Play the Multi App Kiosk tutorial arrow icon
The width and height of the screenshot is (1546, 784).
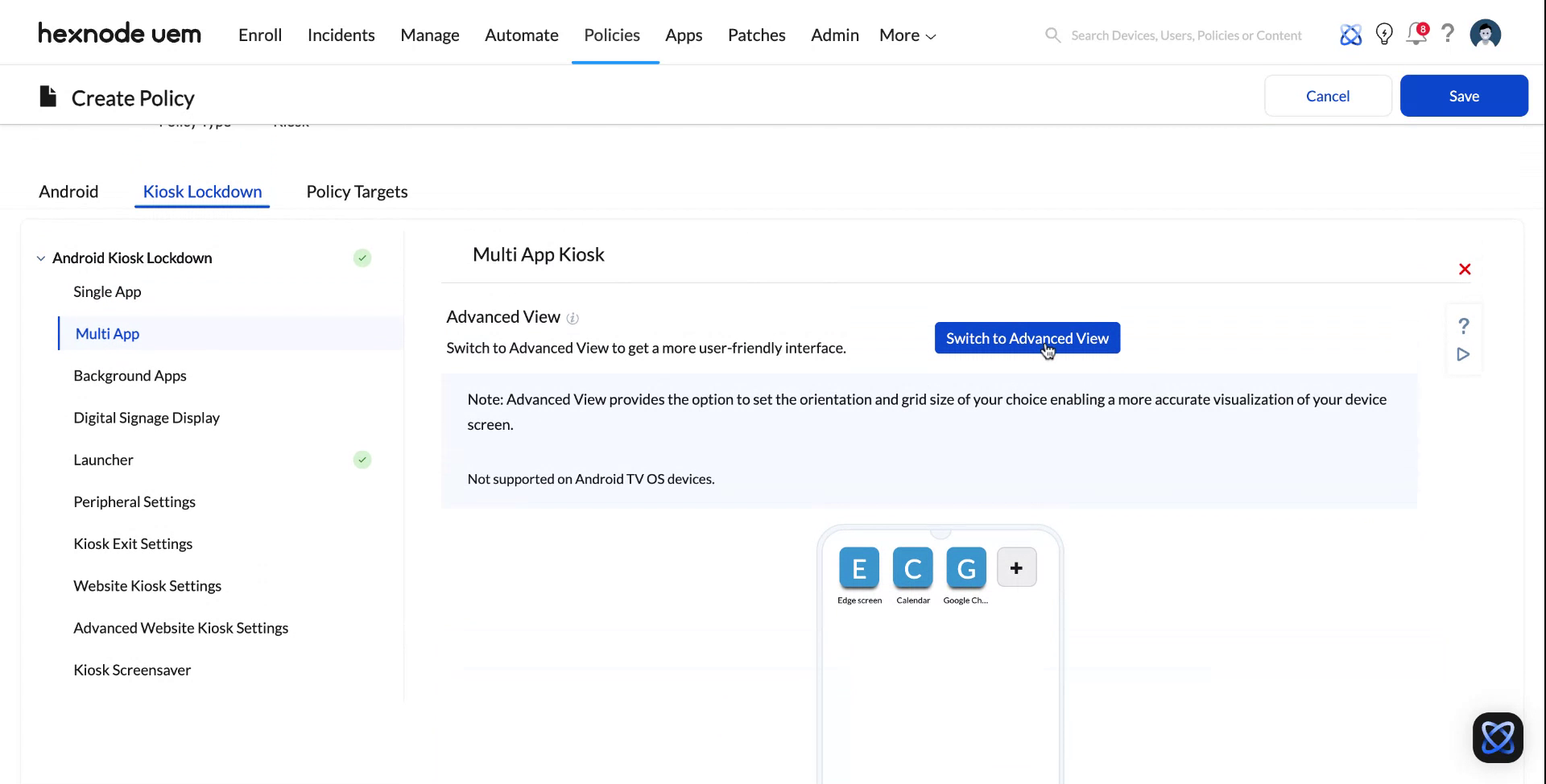(1464, 354)
